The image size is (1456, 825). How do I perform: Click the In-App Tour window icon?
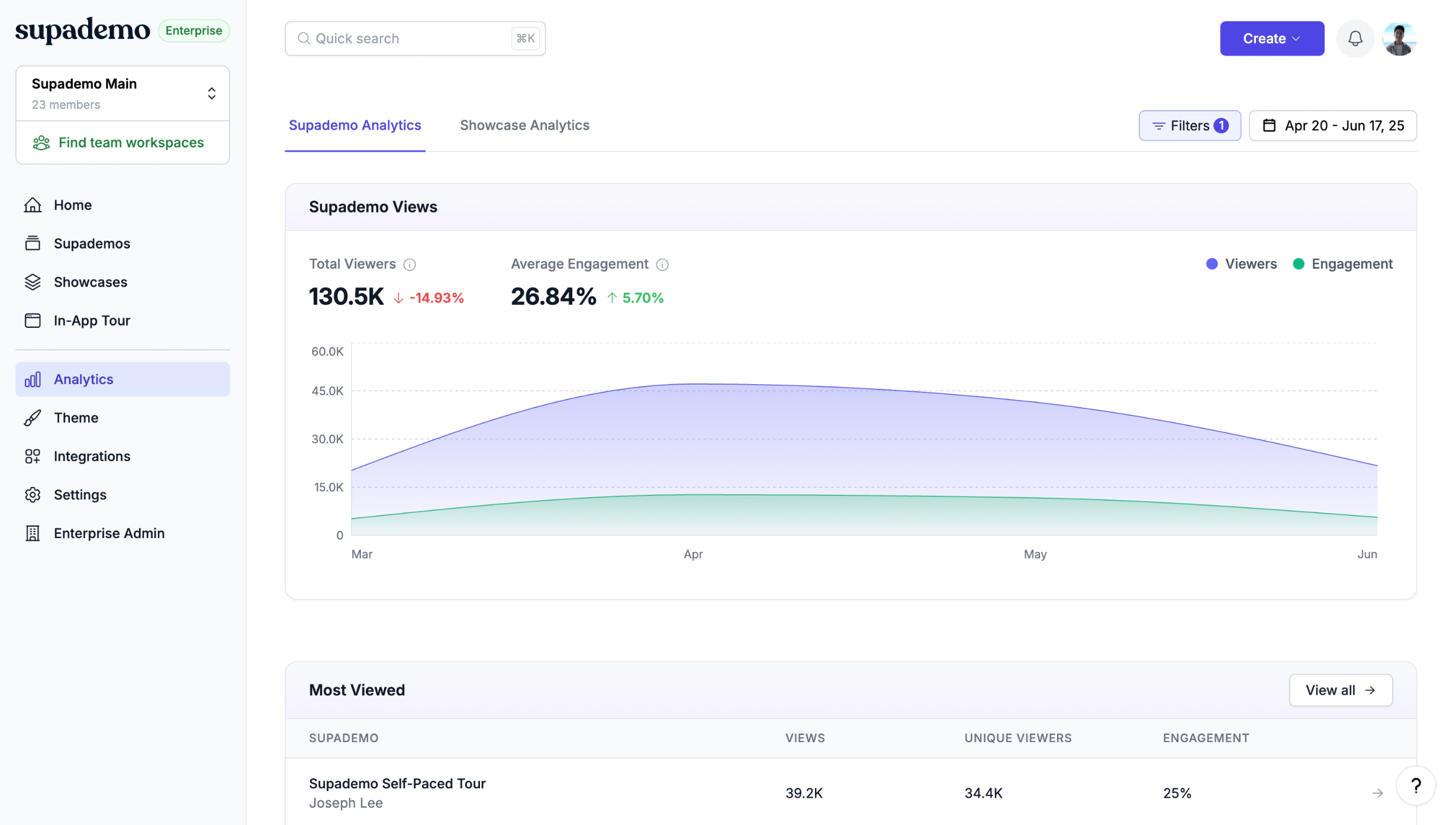coord(33,320)
